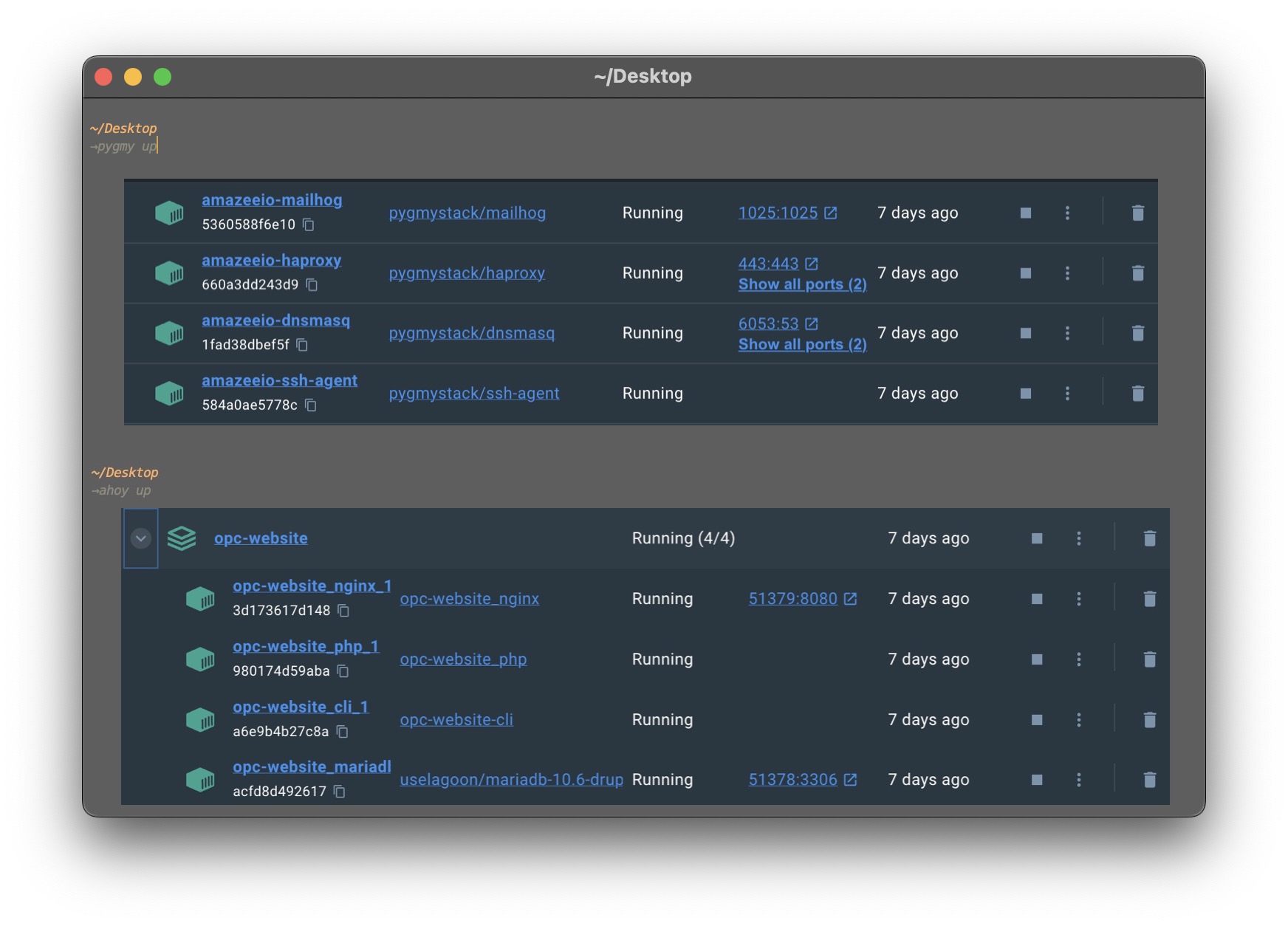Open more options for opc-website_php_1
Viewport: 1288px width, 926px height.
pos(1079,659)
